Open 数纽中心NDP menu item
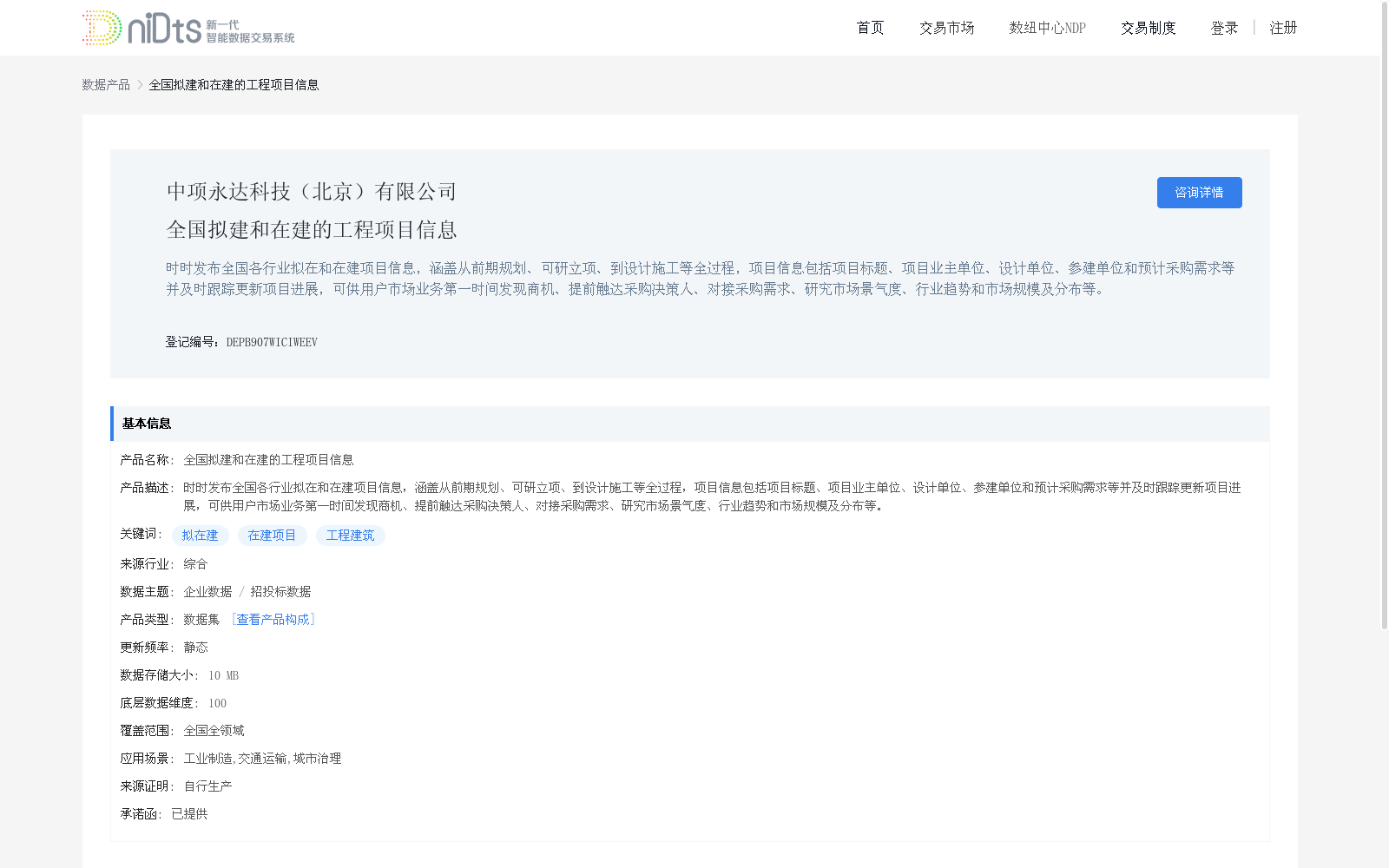 (1047, 28)
